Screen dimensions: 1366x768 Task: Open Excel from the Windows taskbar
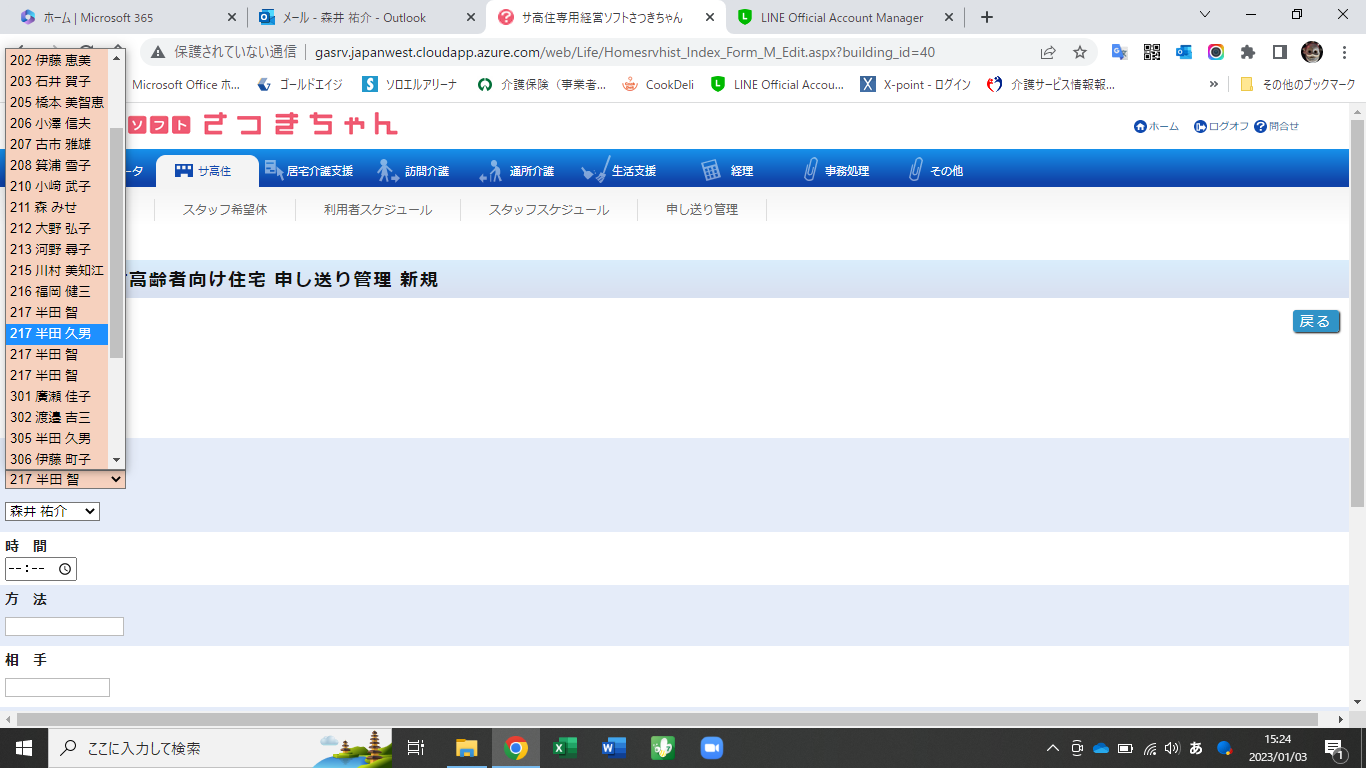pyautogui.click(x=564, y=748)
